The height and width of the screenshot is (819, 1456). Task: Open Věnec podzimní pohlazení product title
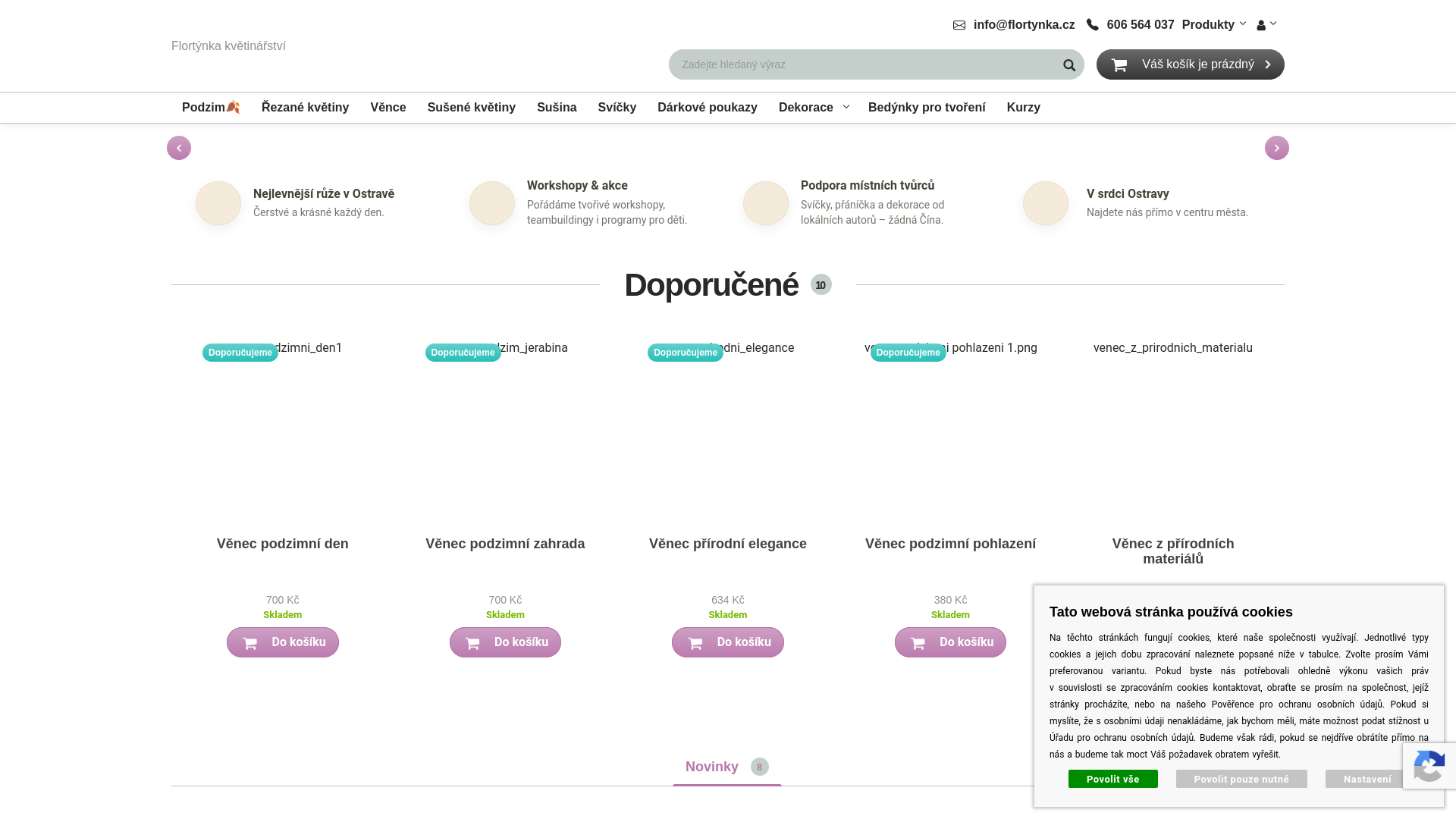pyautogui.click(x=950, y=544)
